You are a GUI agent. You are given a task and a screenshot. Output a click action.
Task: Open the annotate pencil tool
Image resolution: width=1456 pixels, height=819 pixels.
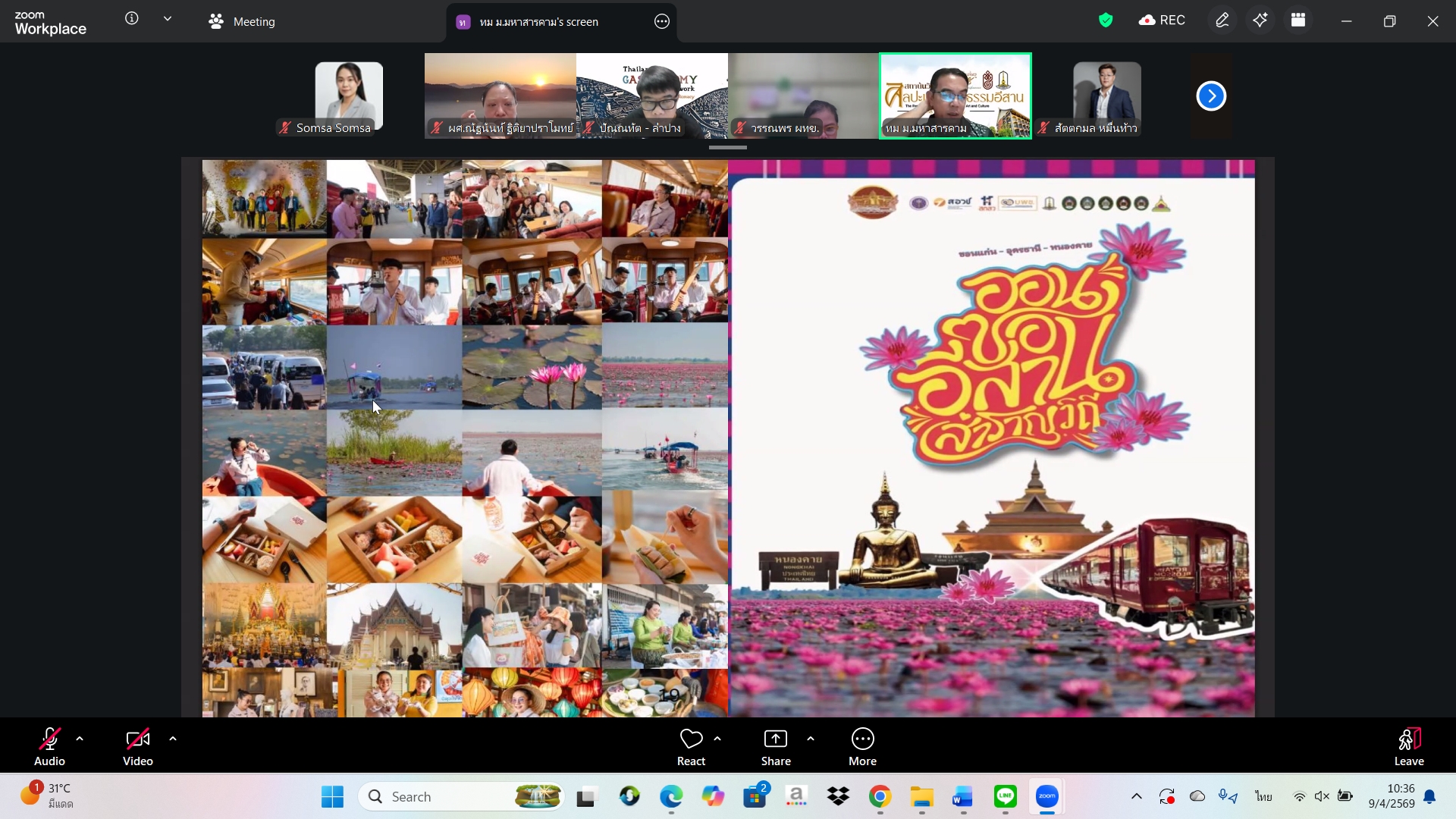[x=1222, y=20]
